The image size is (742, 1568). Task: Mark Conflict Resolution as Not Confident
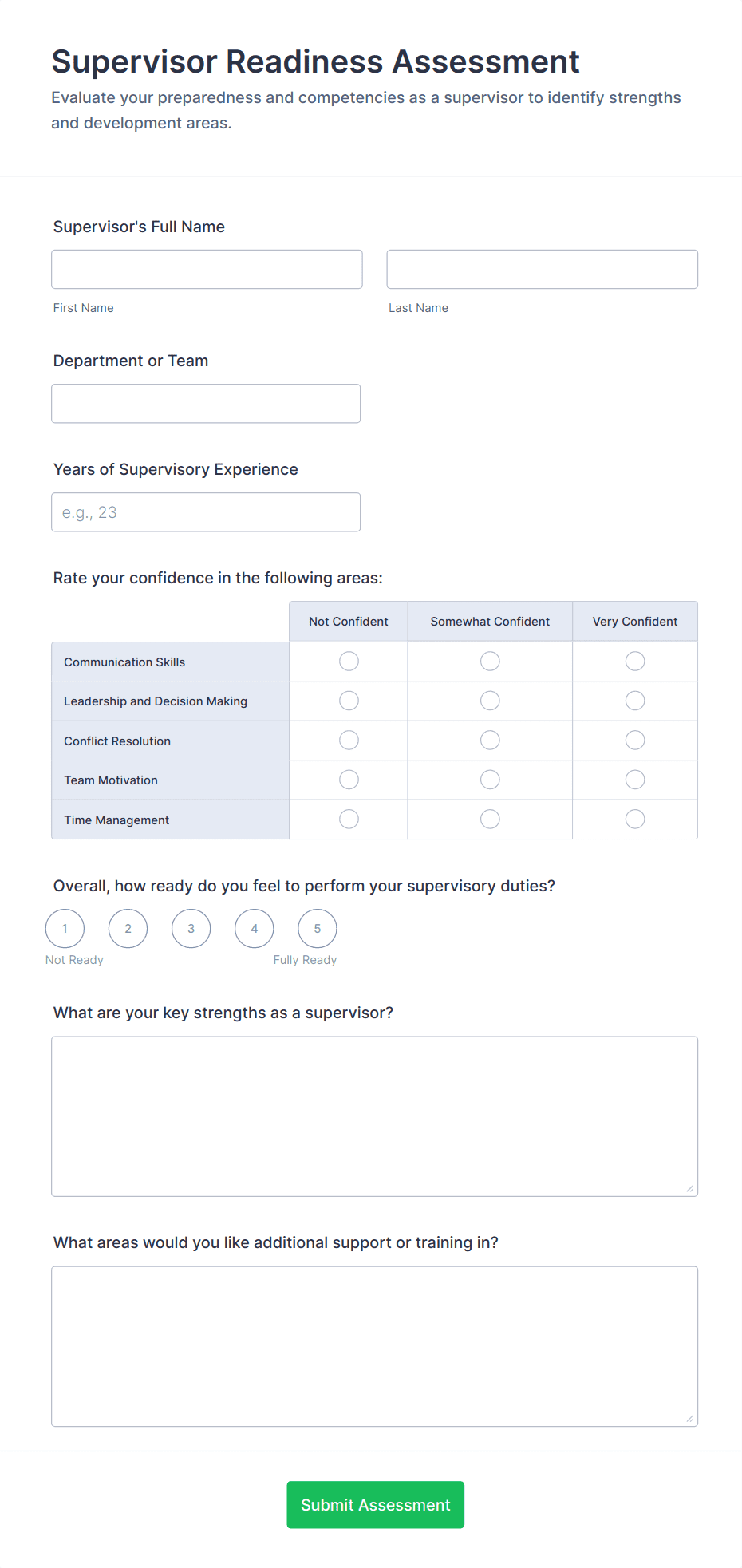click(349, 741)
